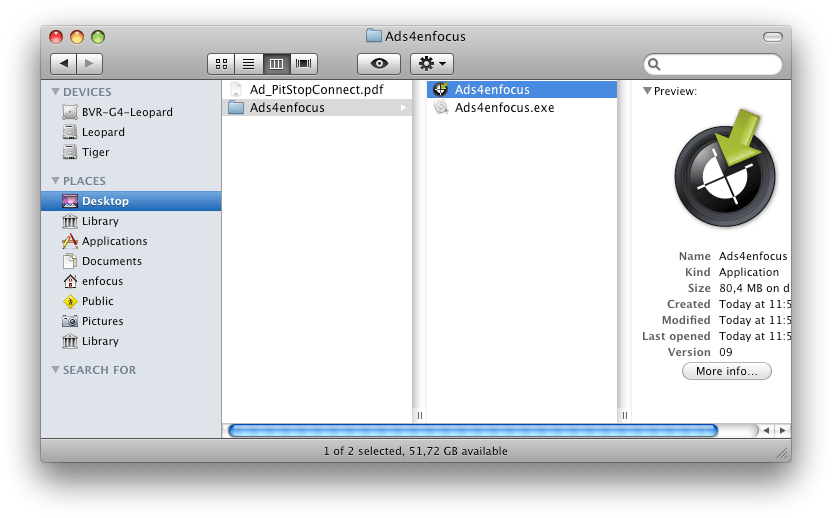832x518 pixels.
Task: Switch to icon view
Action: point(221,64)
